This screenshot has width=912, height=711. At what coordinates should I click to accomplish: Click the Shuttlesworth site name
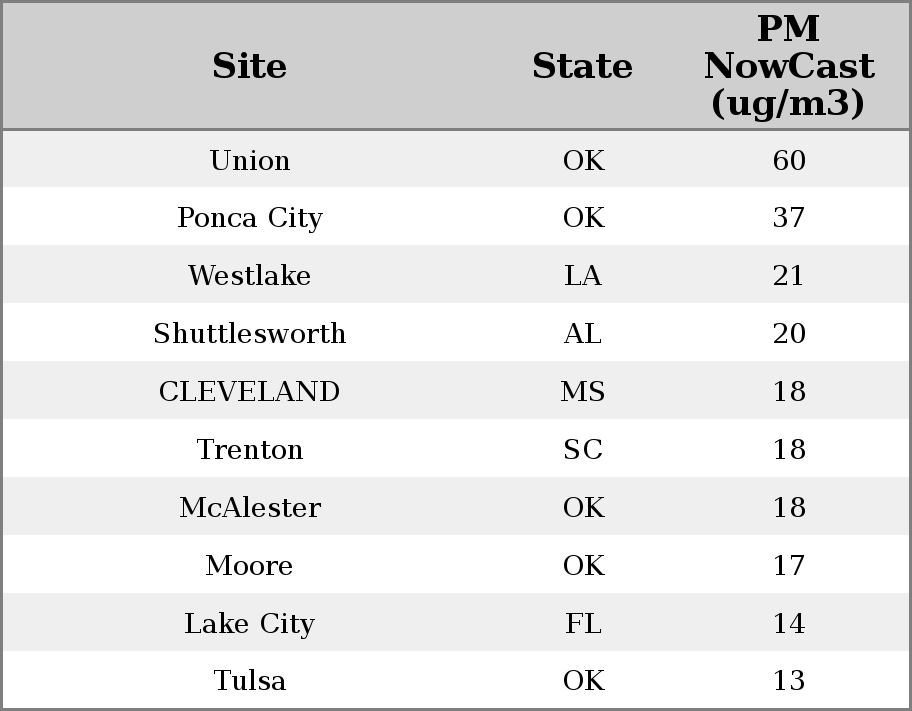(250, 333)
